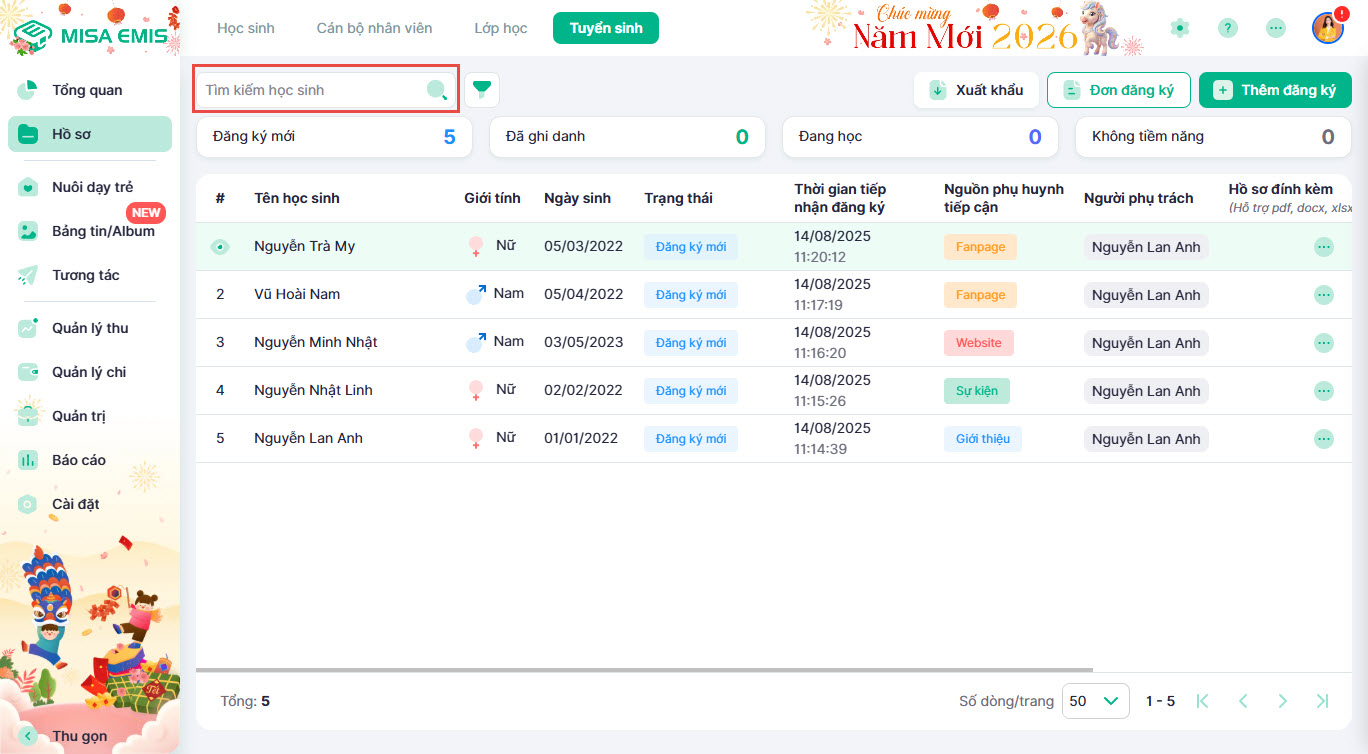Image resolution: width=1368 pixels, height=754 pixels.
Task: Open Quản lý thu in sidebar
Action: pyautogui.click(x=90, y=328)
